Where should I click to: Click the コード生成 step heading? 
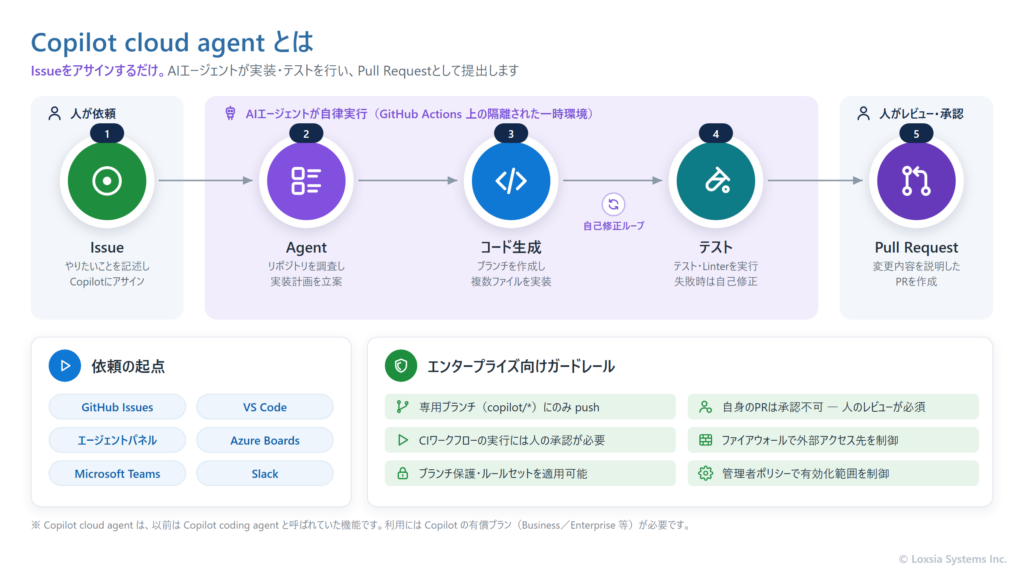(x=511, y=248)
